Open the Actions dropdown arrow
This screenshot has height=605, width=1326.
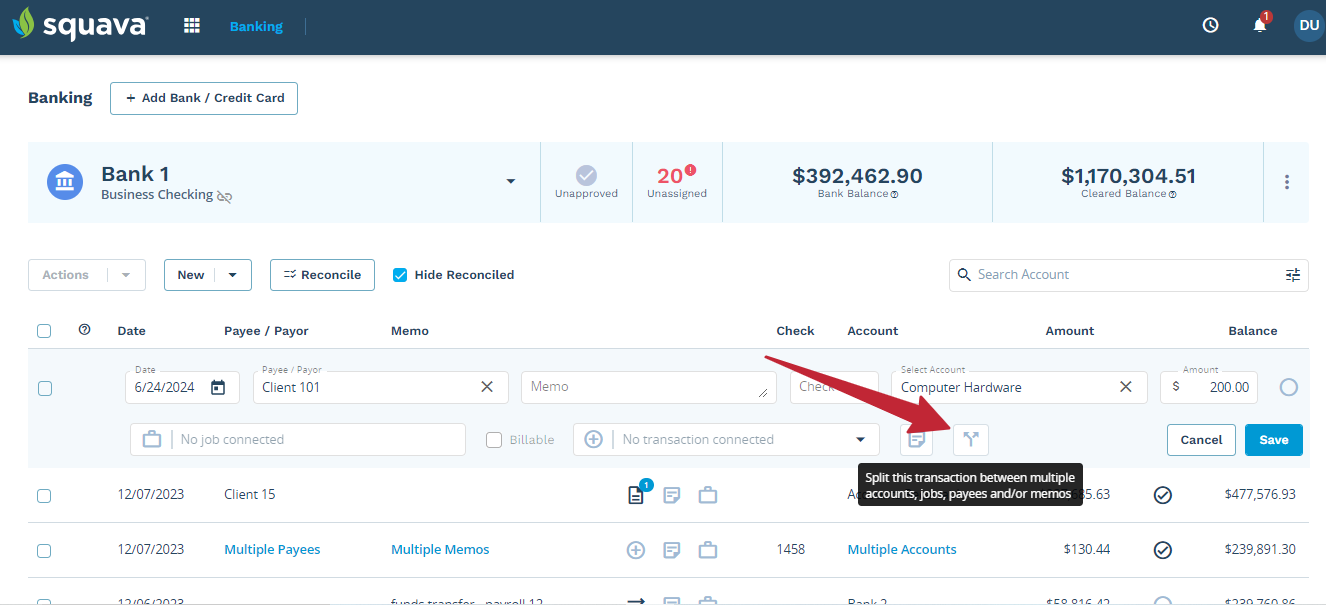126,275
